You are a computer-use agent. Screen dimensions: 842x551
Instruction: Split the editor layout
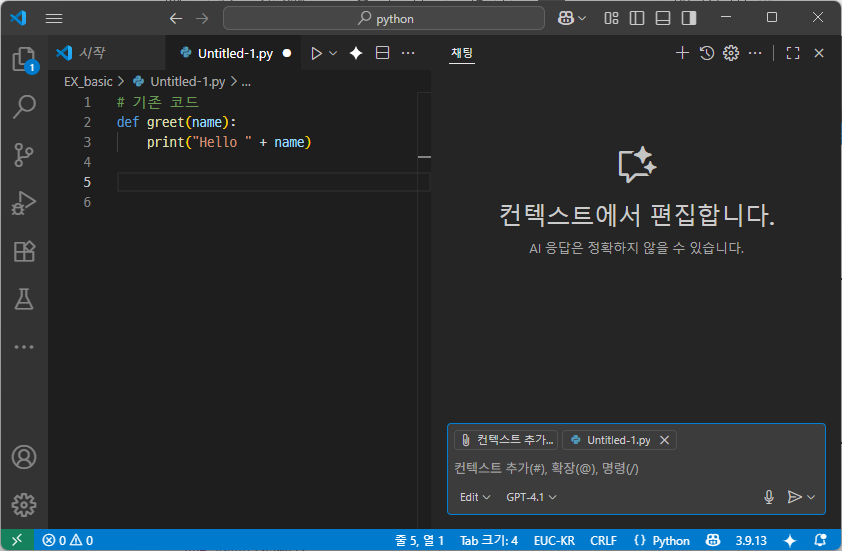[x=382, y=53]
